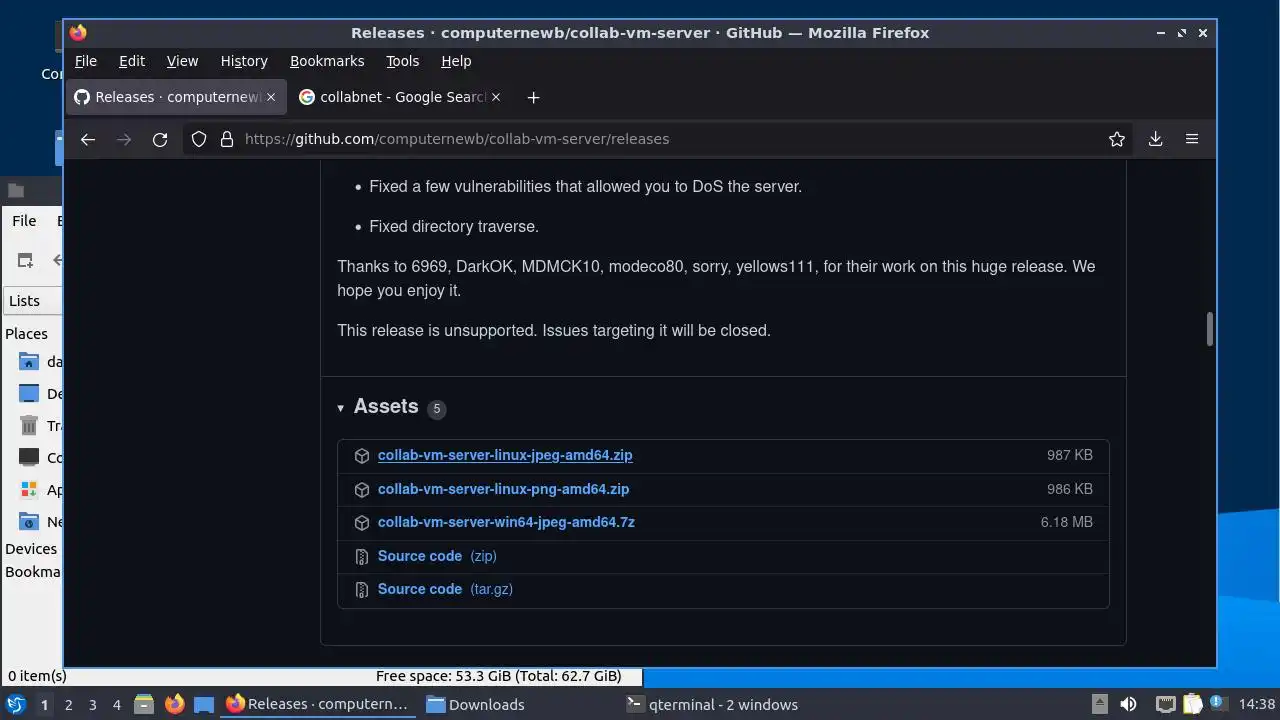Click show desktop icon on taskbar
This screenshot has width=1280, height=720.
(x=204, y=704)
